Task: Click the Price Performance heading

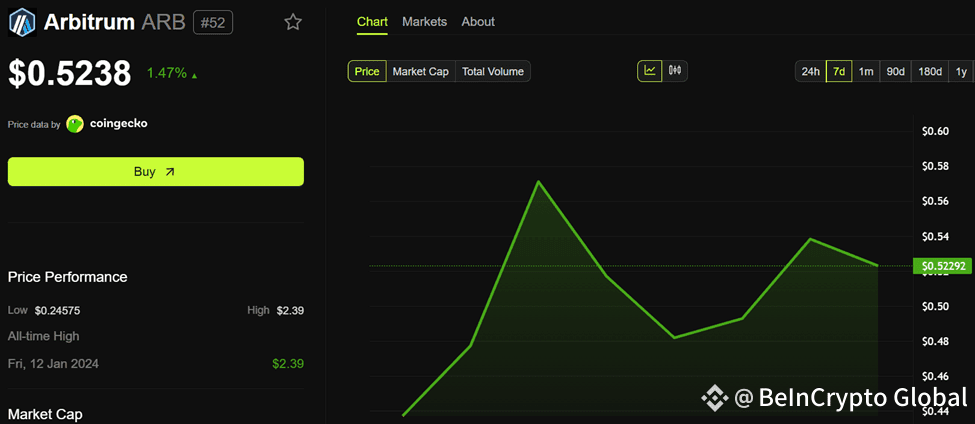Action: [68, 277]
